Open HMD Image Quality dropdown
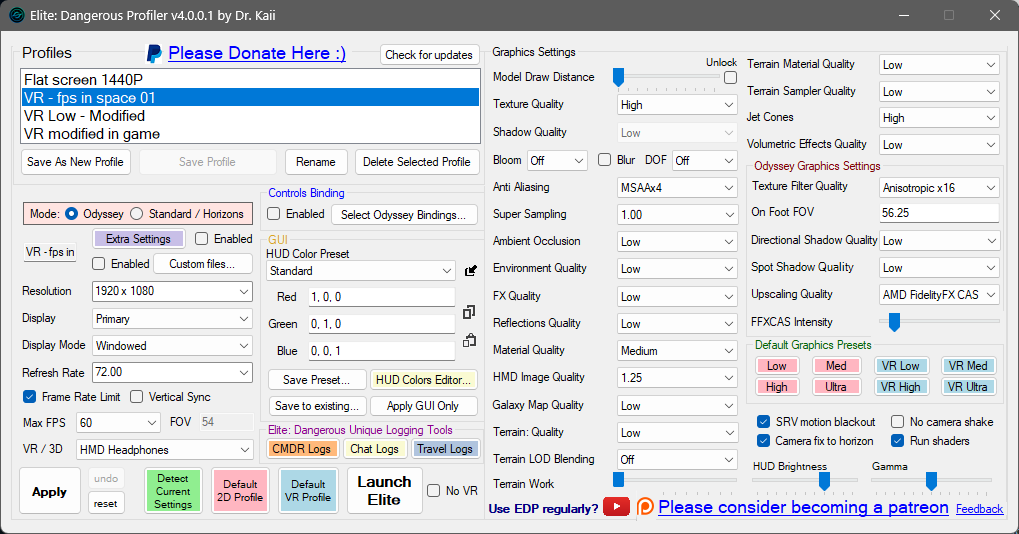1019x534 pixels. point(677,377)
